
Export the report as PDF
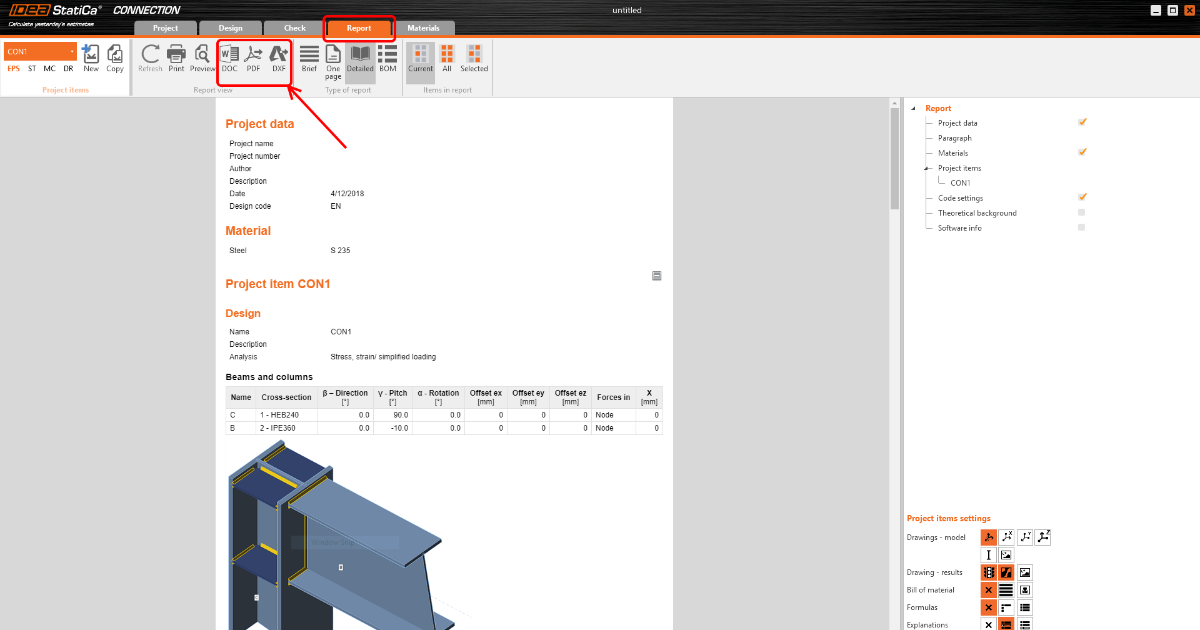(x=253, y=58)
